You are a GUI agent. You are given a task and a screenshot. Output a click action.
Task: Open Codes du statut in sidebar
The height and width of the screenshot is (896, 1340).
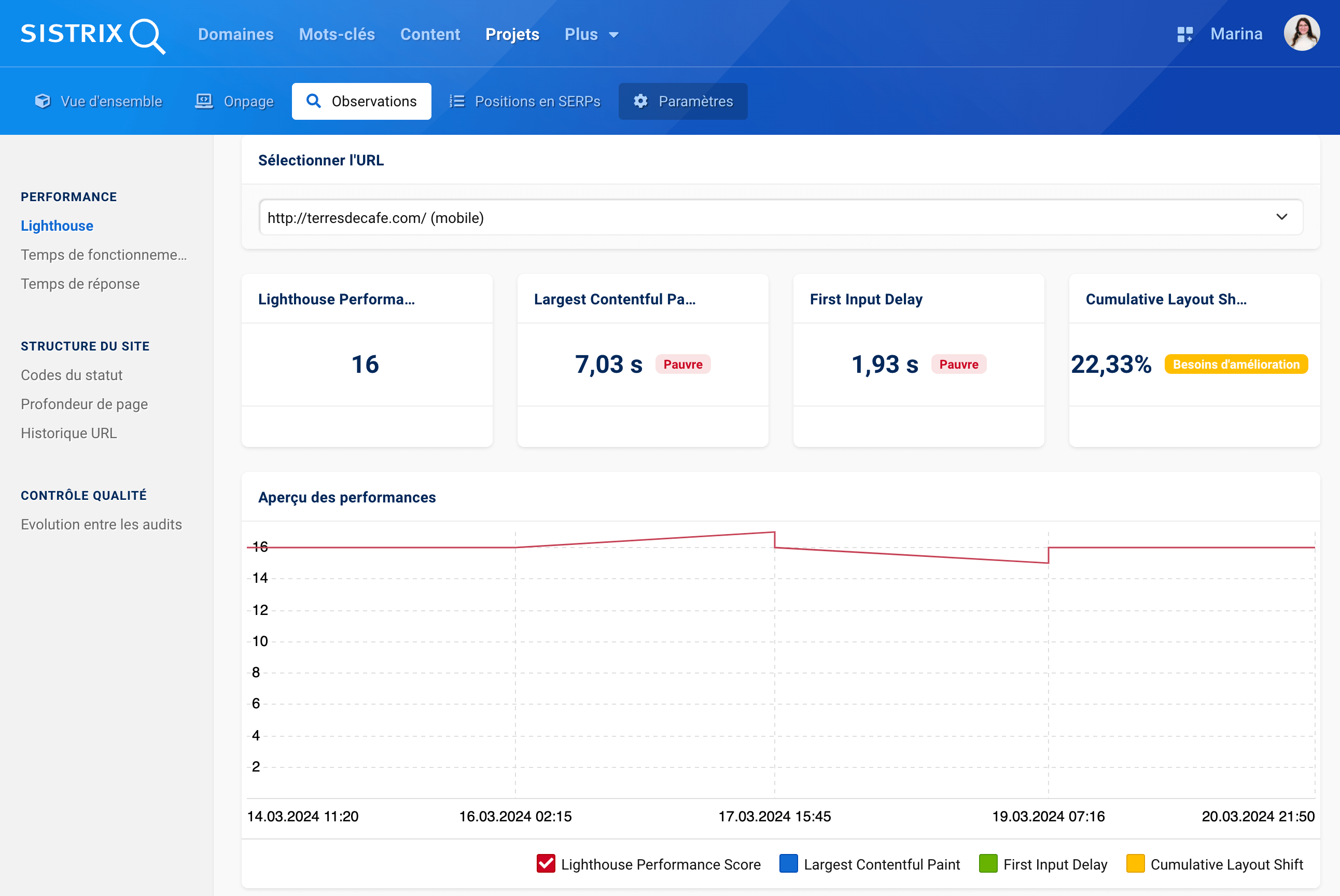coord(72,375)
